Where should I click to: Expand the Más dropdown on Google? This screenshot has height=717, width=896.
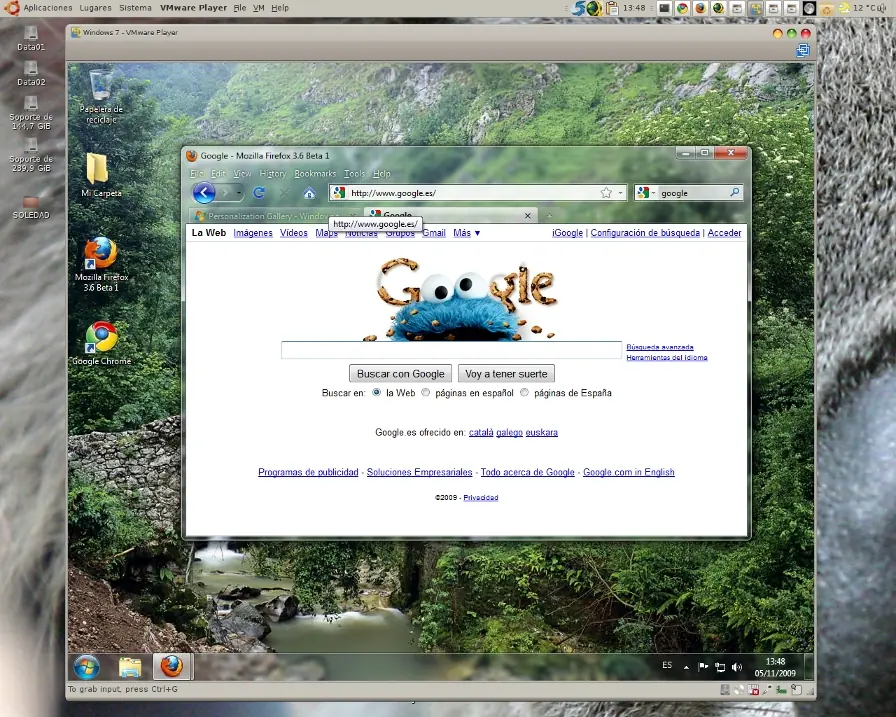pyautogui.click(x=466, y=233)
